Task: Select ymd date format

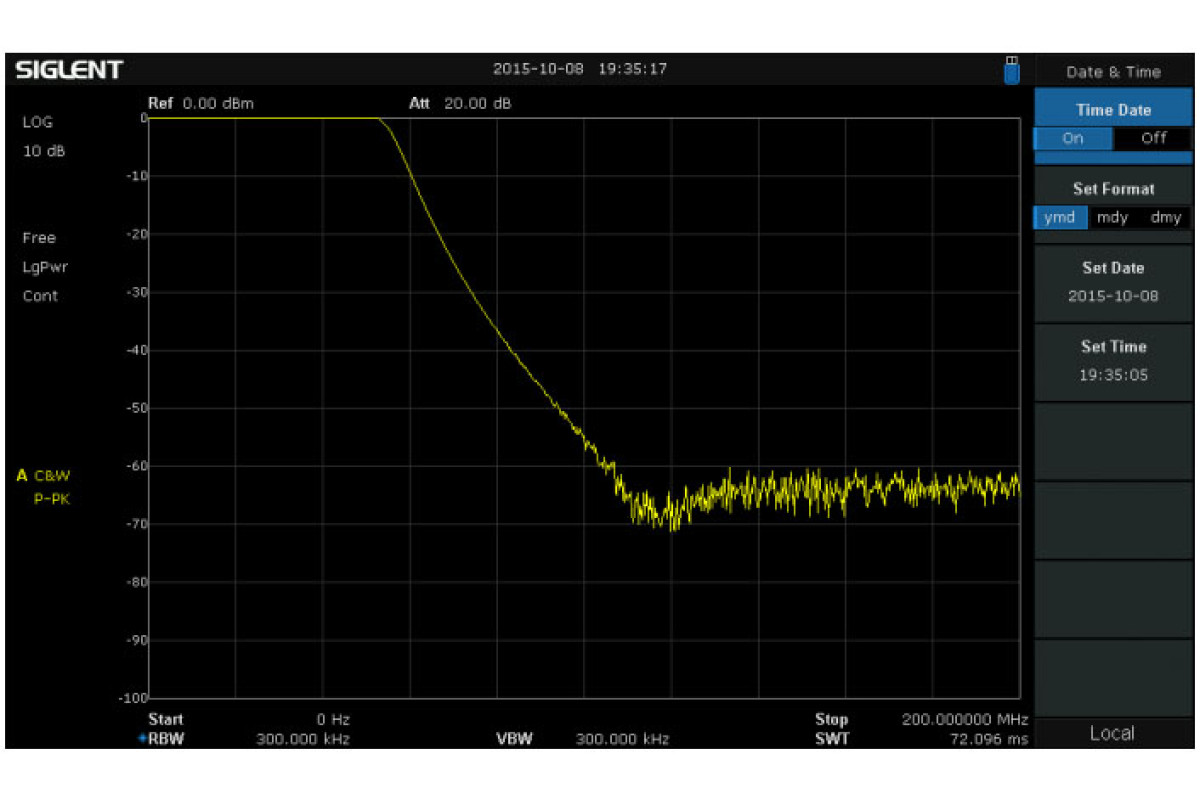Action: (x=1059, y=217)
